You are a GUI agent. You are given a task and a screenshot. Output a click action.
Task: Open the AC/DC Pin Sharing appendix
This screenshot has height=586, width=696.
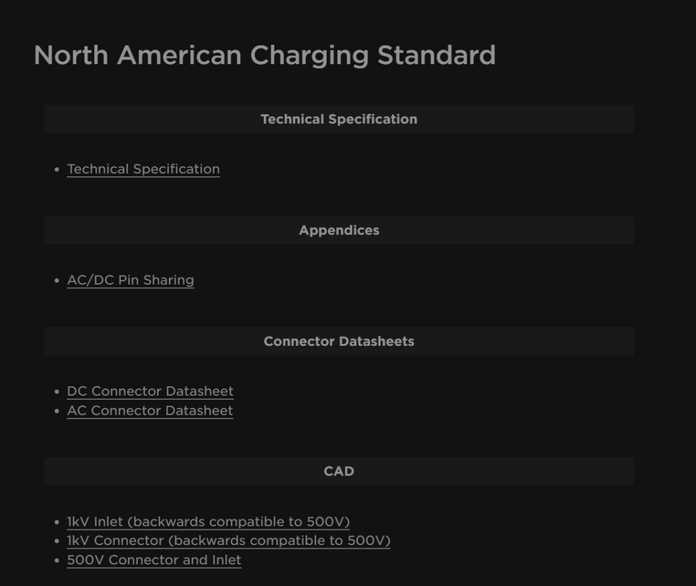130,280
